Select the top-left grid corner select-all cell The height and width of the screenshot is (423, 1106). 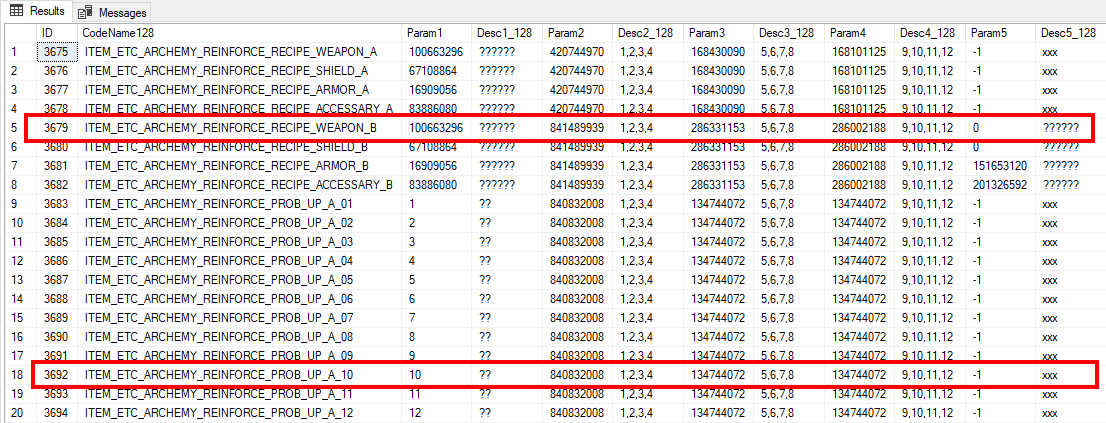tap(20, 33)
